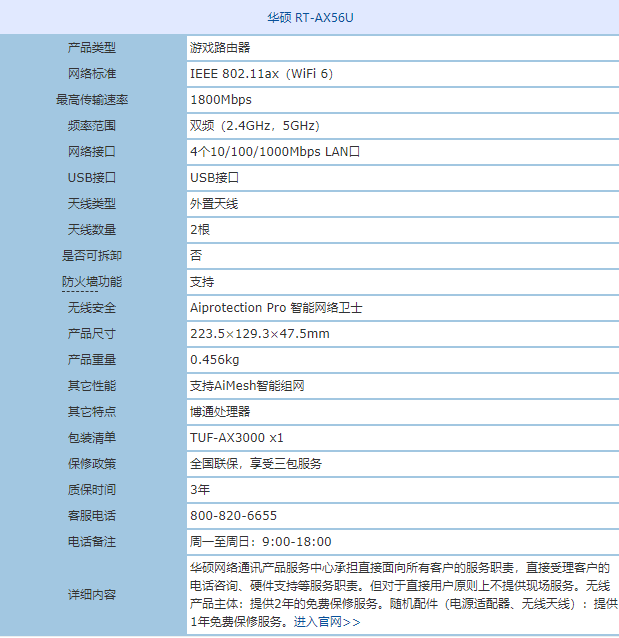Click 4个10/100/1000Mbps LAN口 value
The image size is (619, 638).
coord(275,152)
